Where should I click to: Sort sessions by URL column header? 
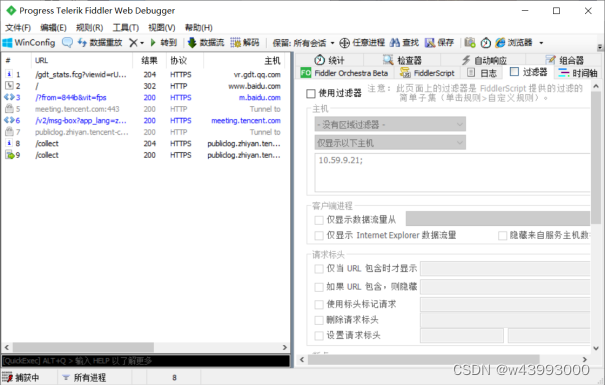pos(81,60)
